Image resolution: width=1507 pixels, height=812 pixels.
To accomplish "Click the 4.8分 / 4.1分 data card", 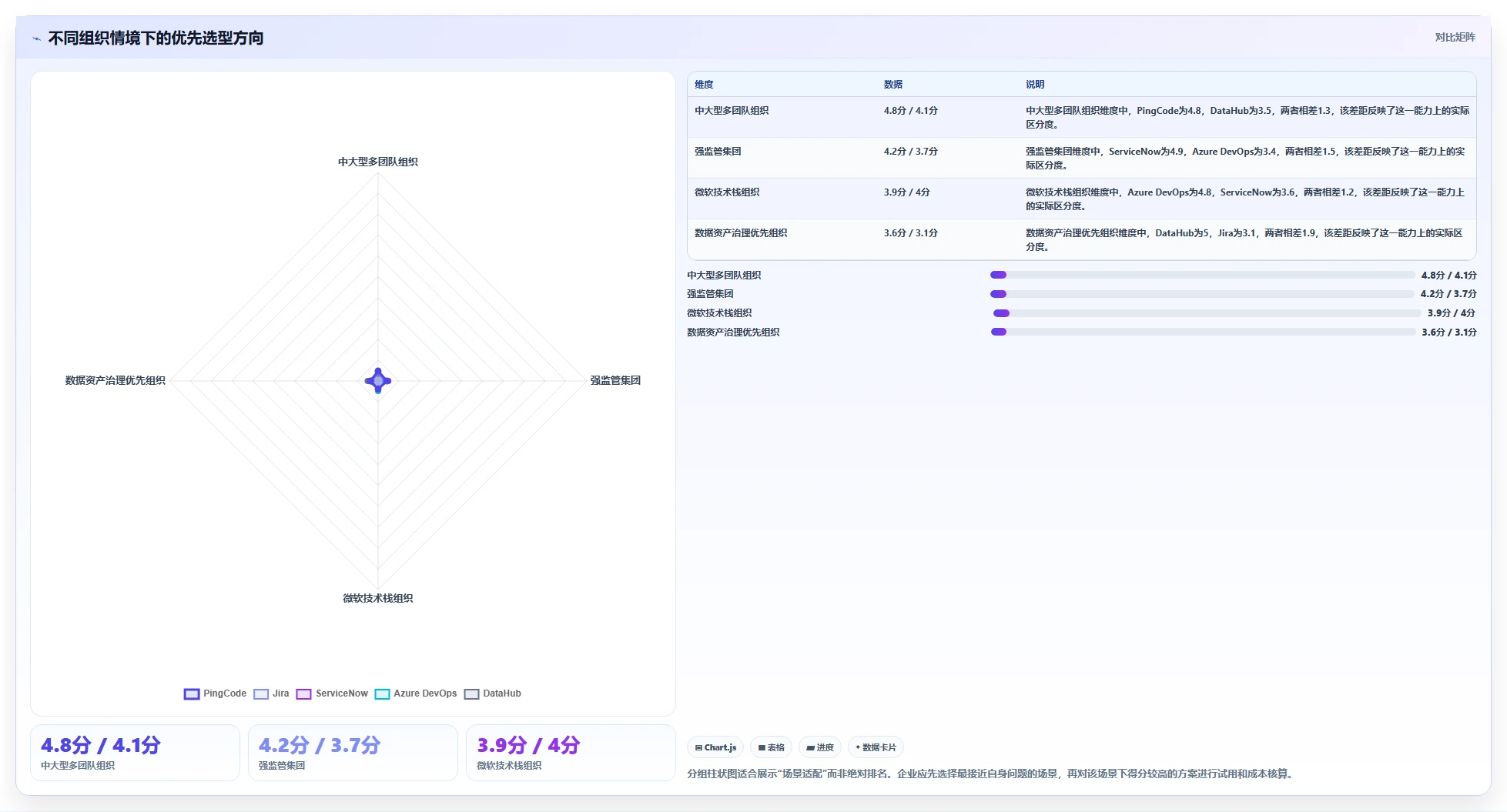I will click(135, 753).
